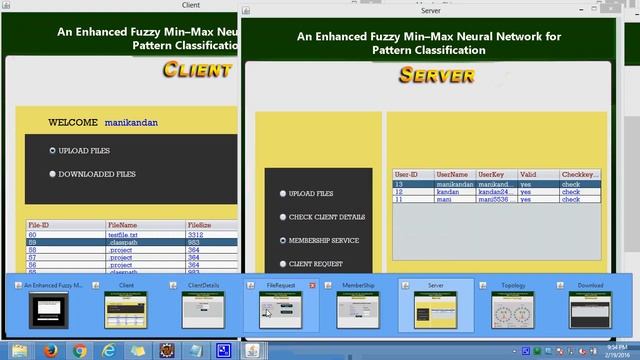Click Checkkey column header in Server table
The image size is (640, 360).
(580, 175)
